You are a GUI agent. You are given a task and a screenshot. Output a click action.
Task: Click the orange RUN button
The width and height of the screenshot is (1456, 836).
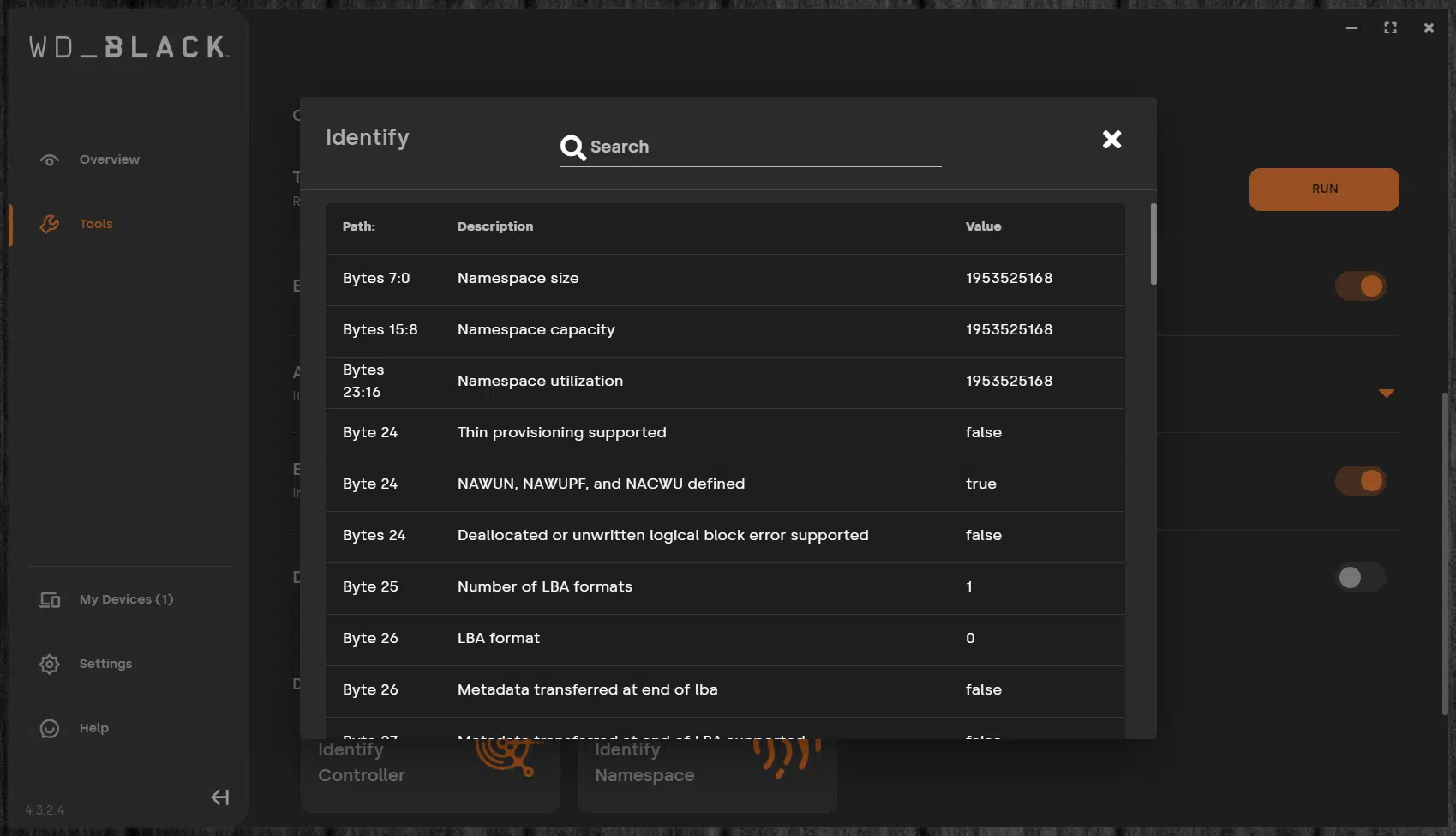(1324, 189)
